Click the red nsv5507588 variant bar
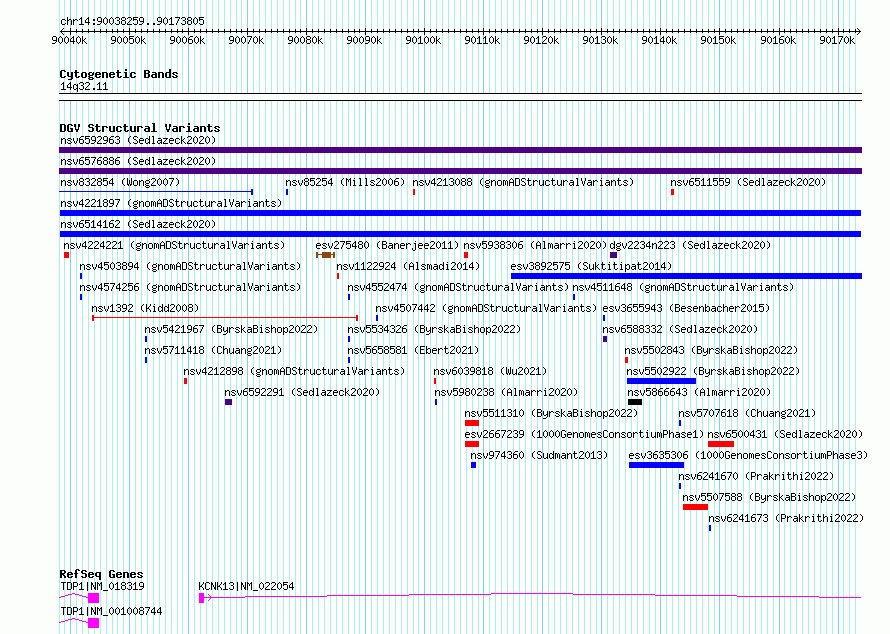This screenshot has width=890, height=634. click(x=695, y=507)
